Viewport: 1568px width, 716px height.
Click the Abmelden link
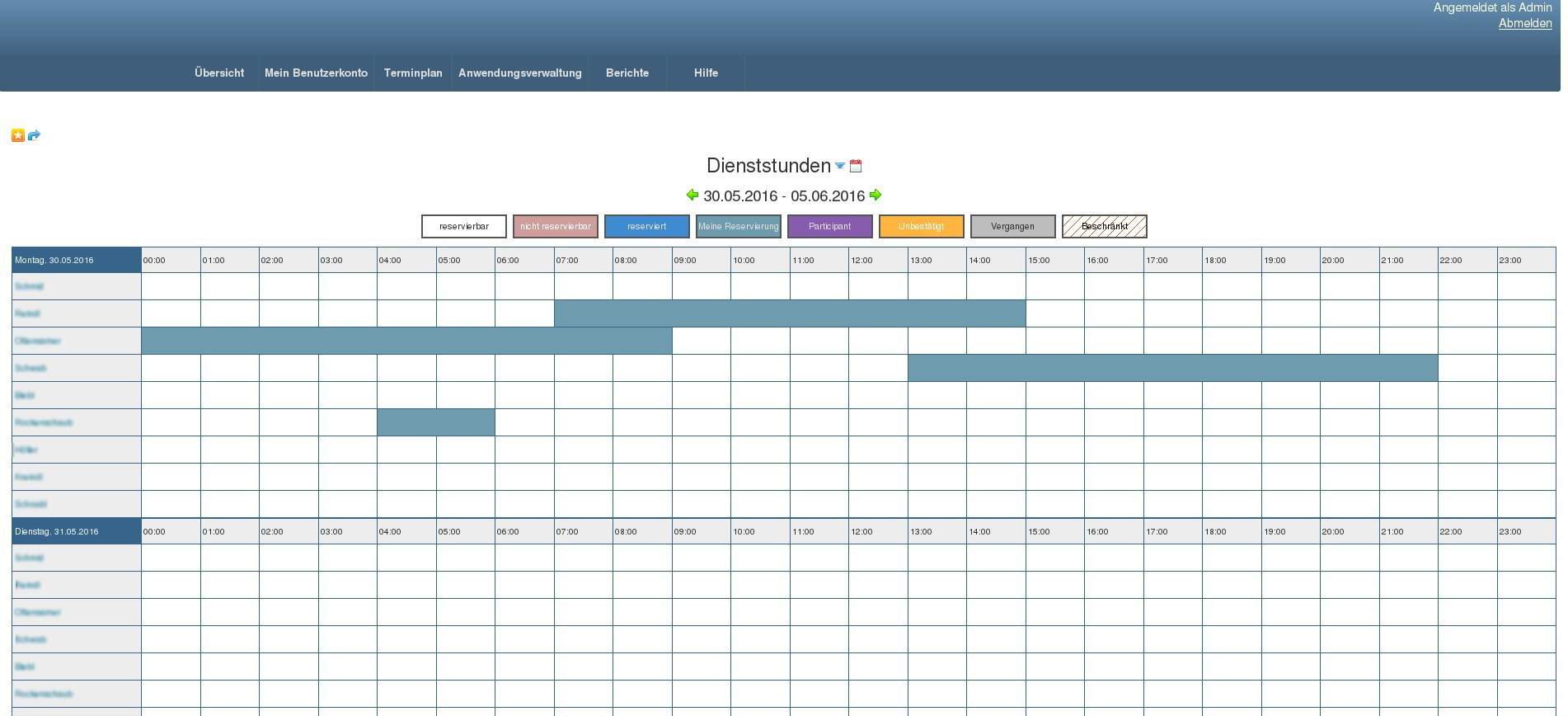(x=1524, y=23)
